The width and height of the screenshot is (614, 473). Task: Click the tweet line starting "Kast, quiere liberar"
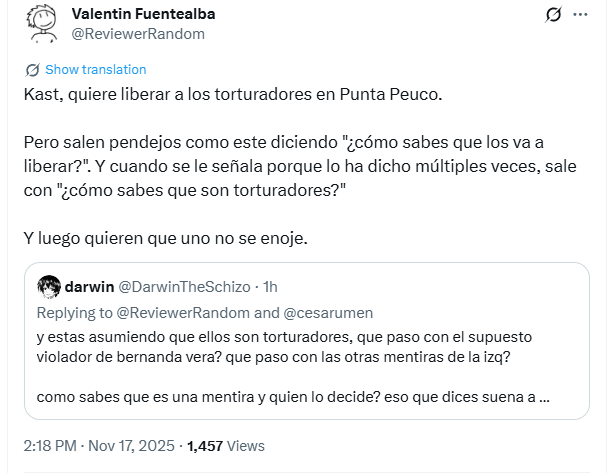click(x=231, y=95)
